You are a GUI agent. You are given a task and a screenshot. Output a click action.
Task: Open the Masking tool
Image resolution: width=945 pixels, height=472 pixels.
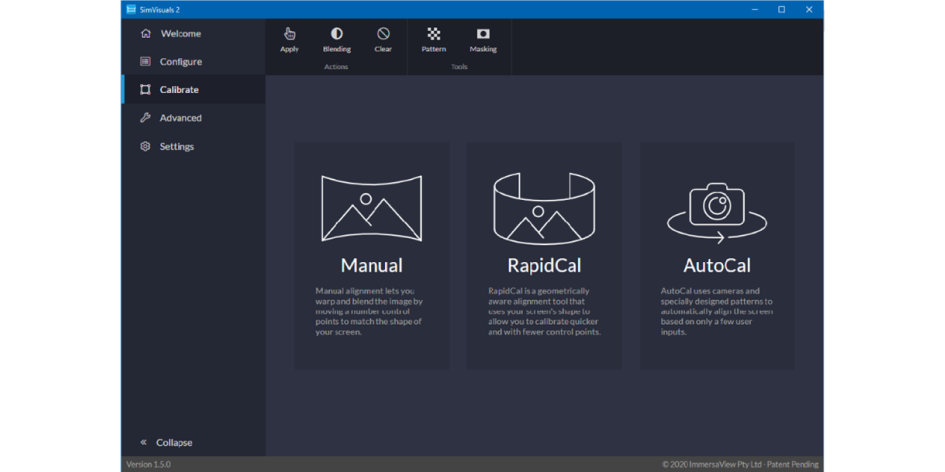click(483, 40)
